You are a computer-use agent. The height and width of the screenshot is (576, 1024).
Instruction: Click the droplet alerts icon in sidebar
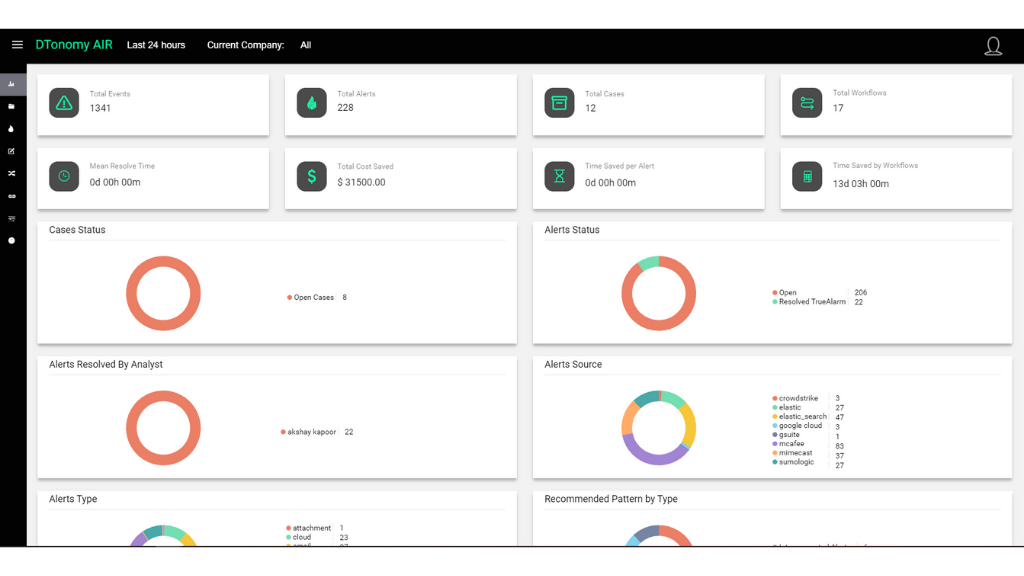pyautogui.click(x=12, y=129)
